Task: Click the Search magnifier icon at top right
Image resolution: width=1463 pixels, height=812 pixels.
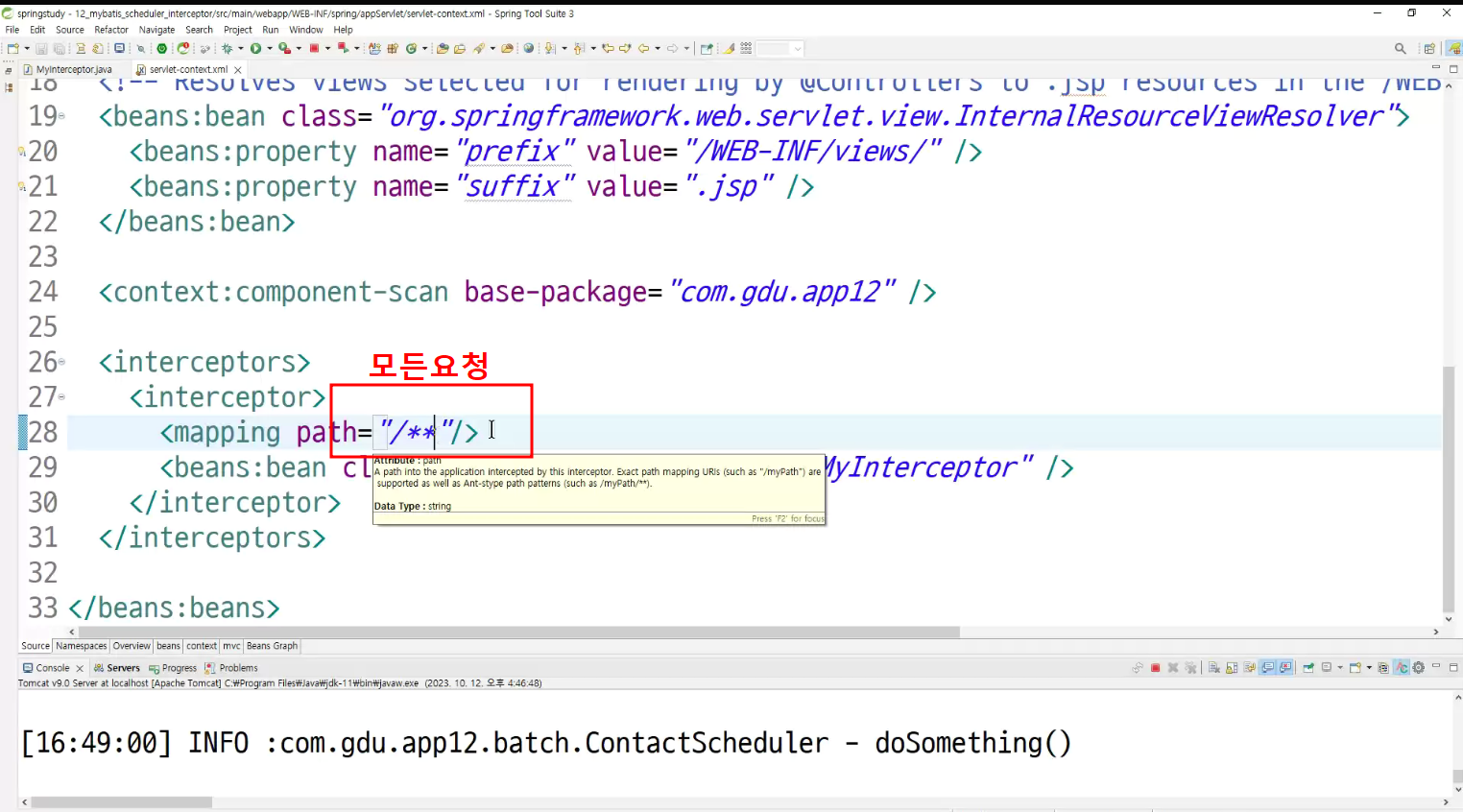Action: [1401, 48]
